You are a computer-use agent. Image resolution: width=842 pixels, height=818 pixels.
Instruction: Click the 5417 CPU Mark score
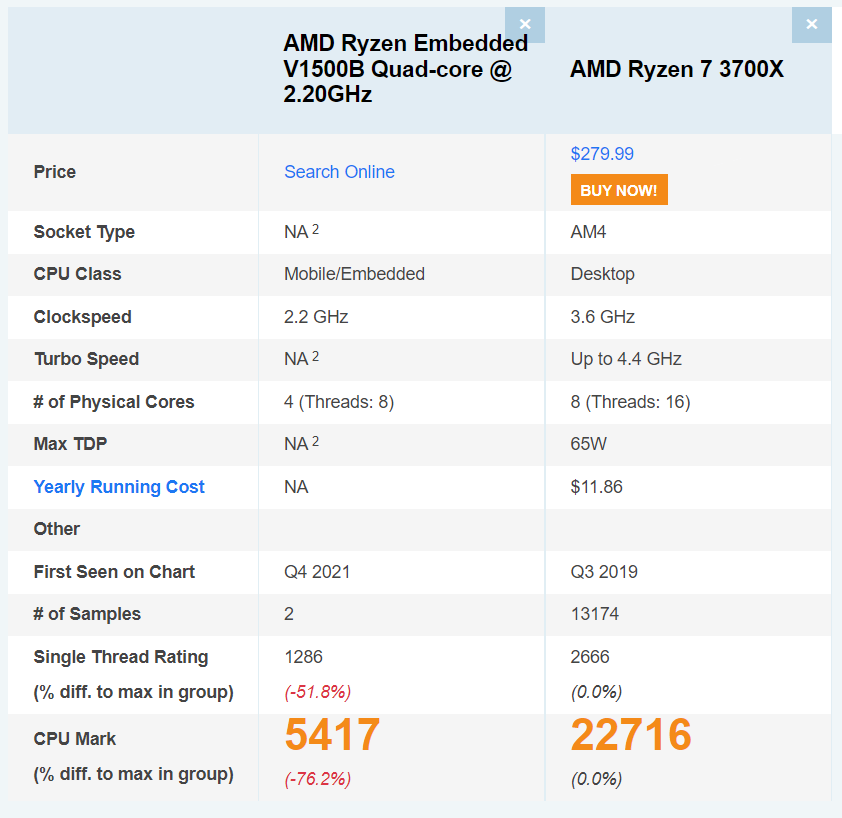coord(332,734)
